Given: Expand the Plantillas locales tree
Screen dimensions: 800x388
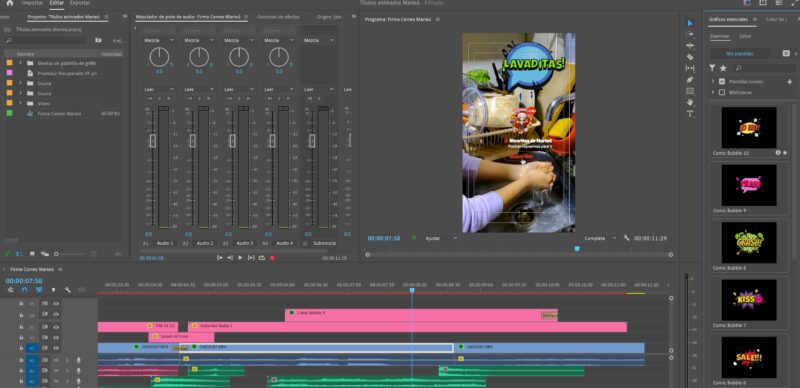Looking at the screenshot, I should point(713,81).
